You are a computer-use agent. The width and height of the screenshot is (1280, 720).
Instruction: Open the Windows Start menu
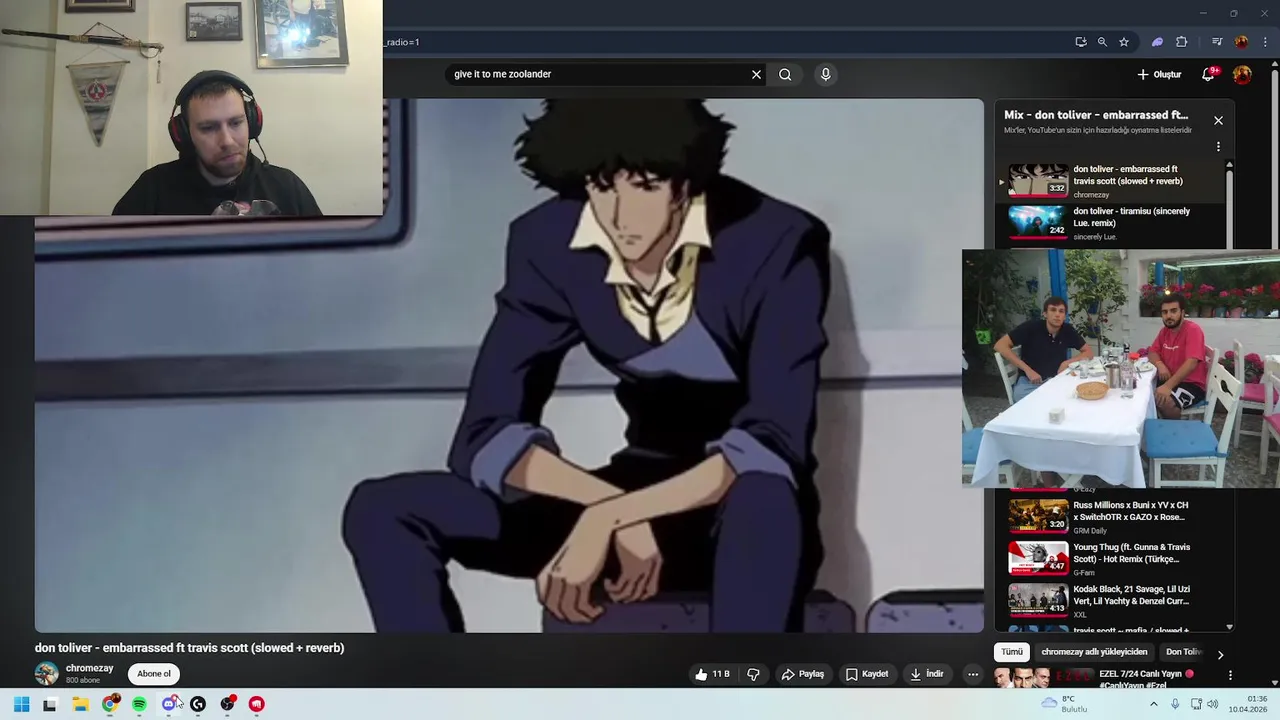click(21, 704)
